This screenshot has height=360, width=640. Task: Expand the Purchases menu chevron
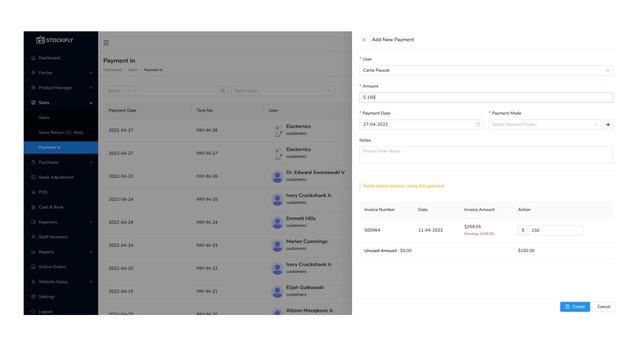pyautogui.click(x=91, y=162)
